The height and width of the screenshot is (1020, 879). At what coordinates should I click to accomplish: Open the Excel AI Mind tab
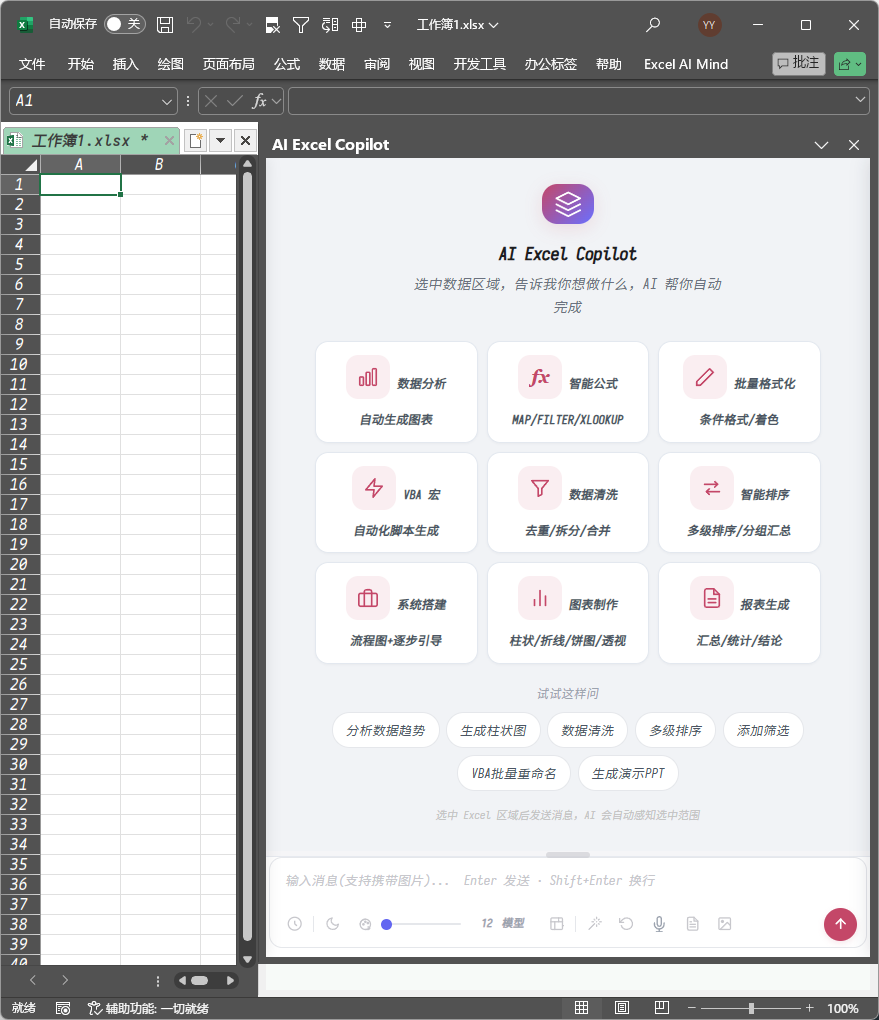coord(686,64)
